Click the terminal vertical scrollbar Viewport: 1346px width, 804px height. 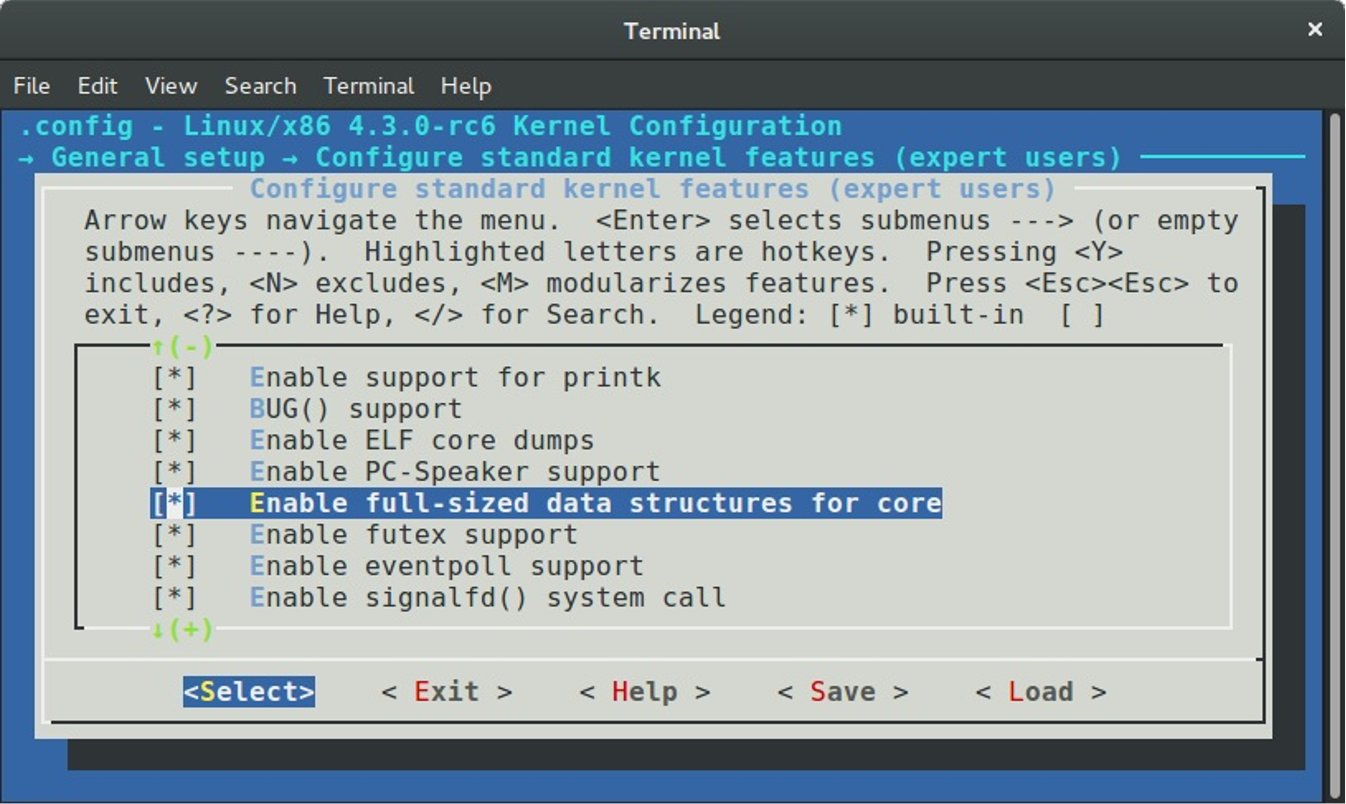pyautogui.click(x=1334, y=450)
